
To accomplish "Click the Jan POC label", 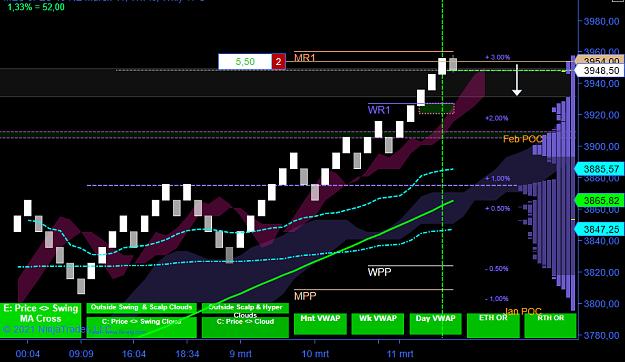I will click(x=523, y=311).
